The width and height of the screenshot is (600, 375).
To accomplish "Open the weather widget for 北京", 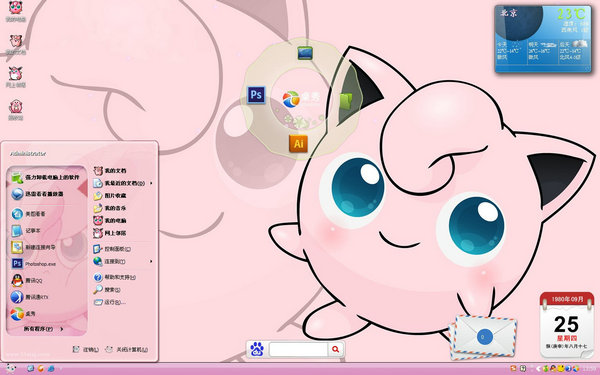I will coord(543,39).
